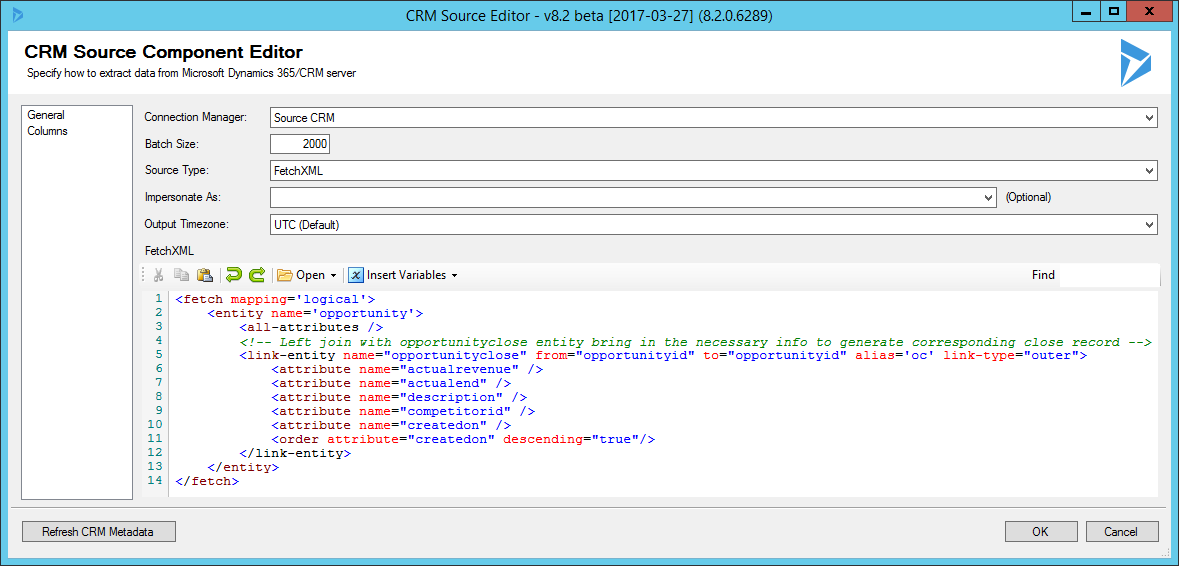The height and width of the screenshot is (566, 1179).
Task: Close the CRM Source Editor window
Action: [1150, 11]
